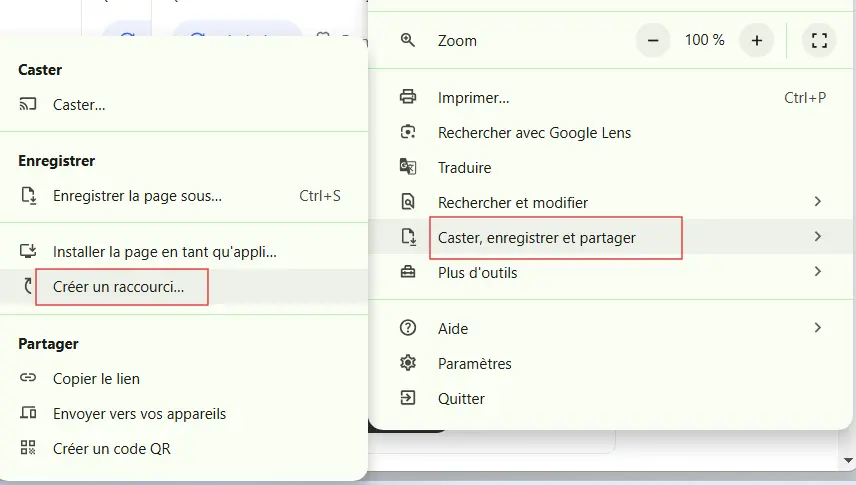Expand the Aide chevron arrow
Image resolution: width=856 pixels, height=485 pixels.
(817, 328)
